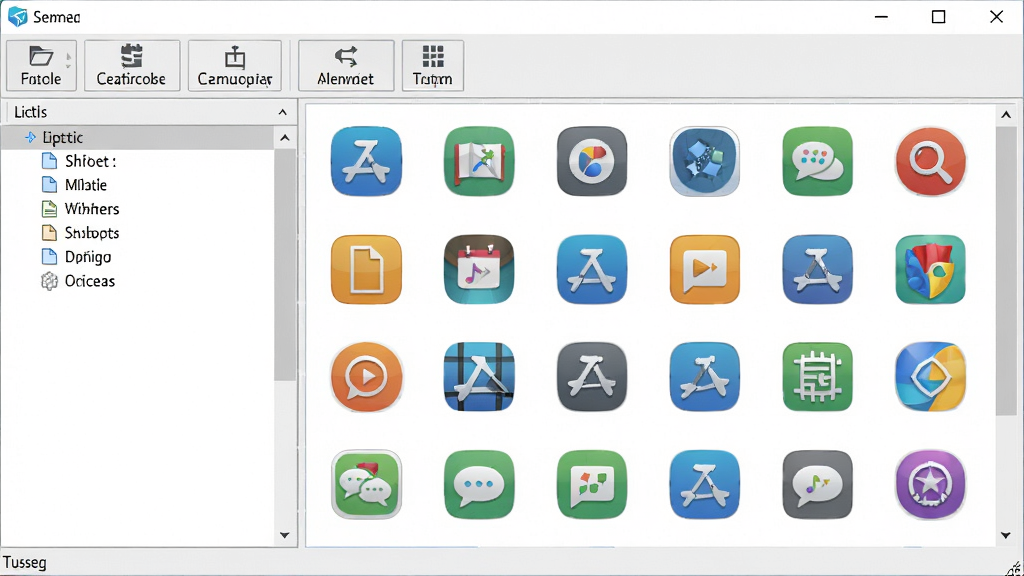Click the Ceatircobe toolbar button
This screenshot has width=1024, height=576.
coord(131,65)
